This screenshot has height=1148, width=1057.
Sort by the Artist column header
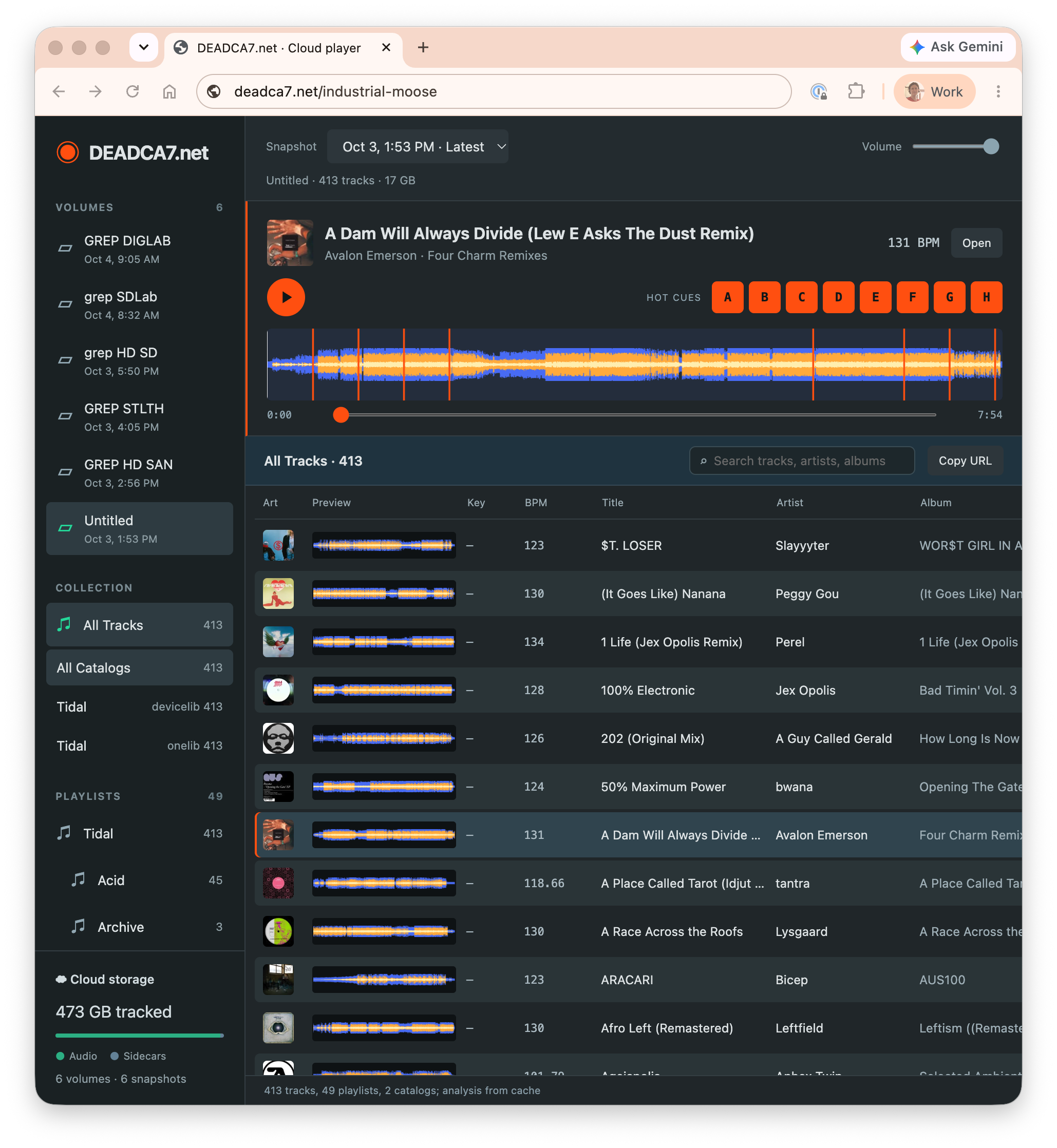coord(789,503)
